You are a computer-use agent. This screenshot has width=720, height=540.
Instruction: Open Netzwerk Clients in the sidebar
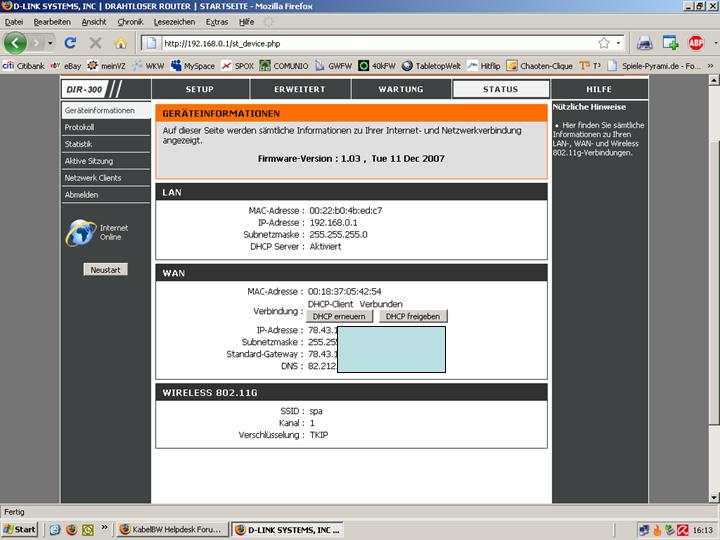click(93, 177)
